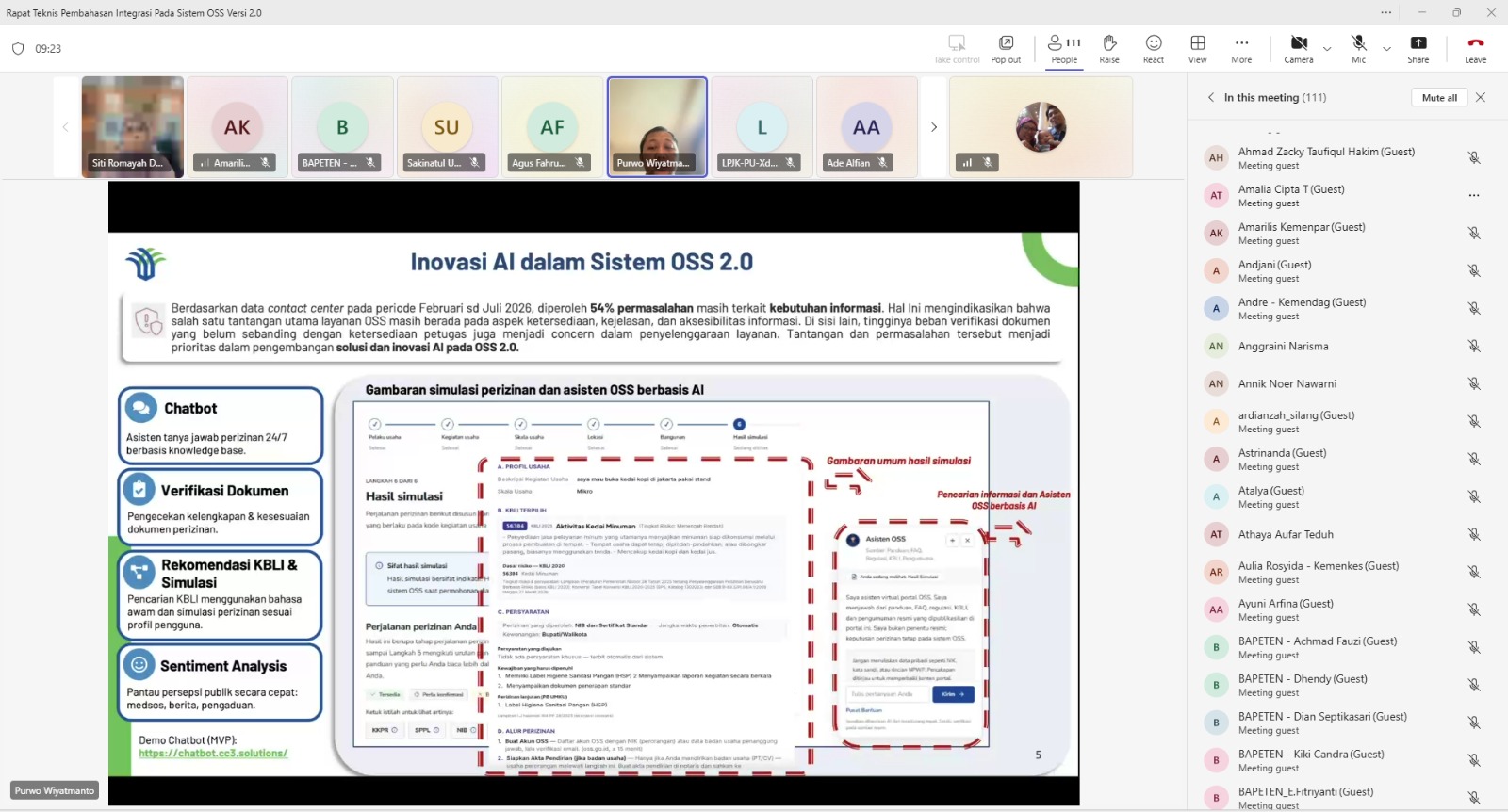Image resolution: width=1508 pixels, height=812 pixels.
Task: Click mute icon for Annik Noer Nawarni
Action: point(1474,383)
